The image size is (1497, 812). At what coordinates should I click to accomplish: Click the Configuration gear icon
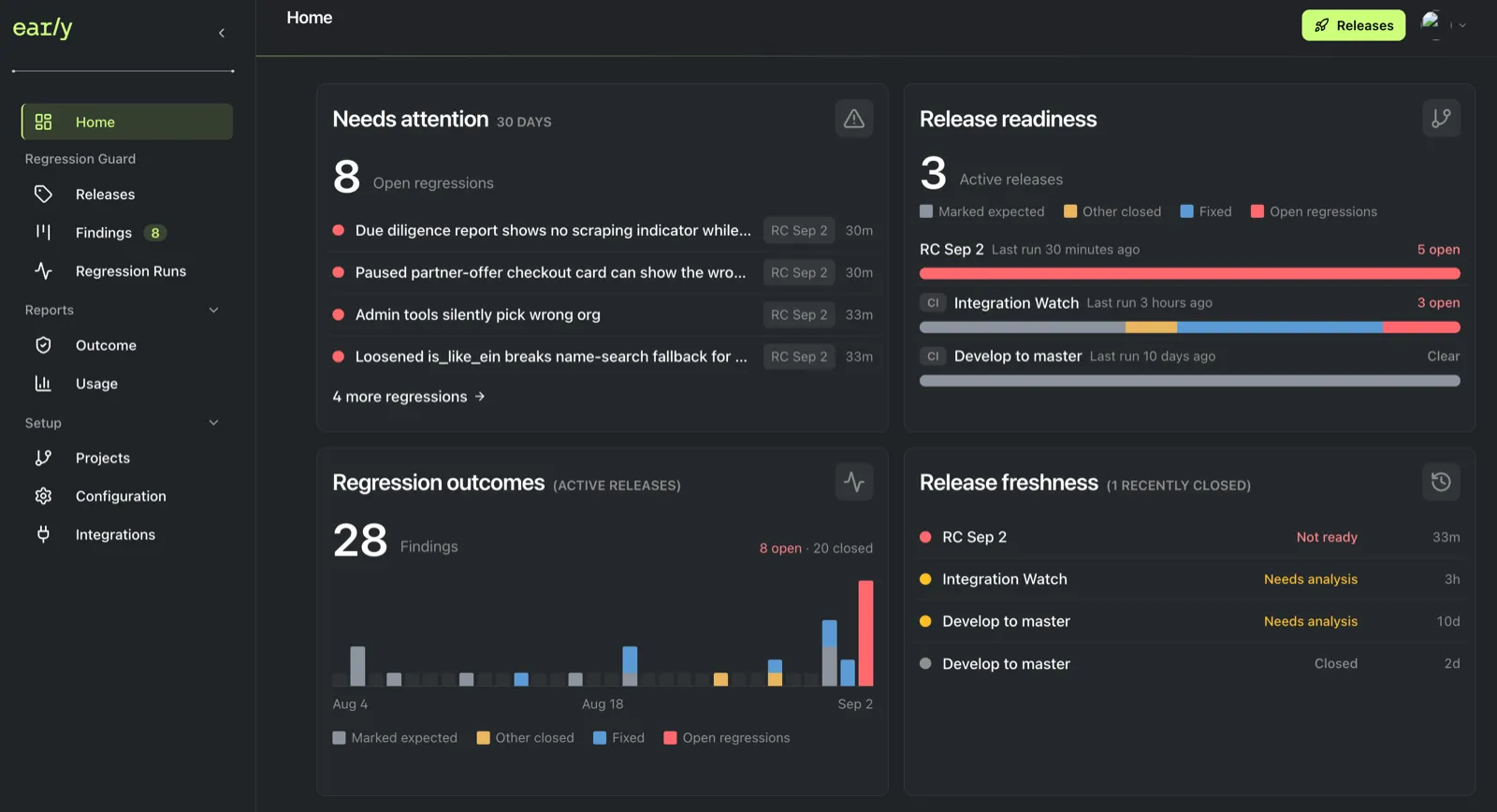click(43, 496)
